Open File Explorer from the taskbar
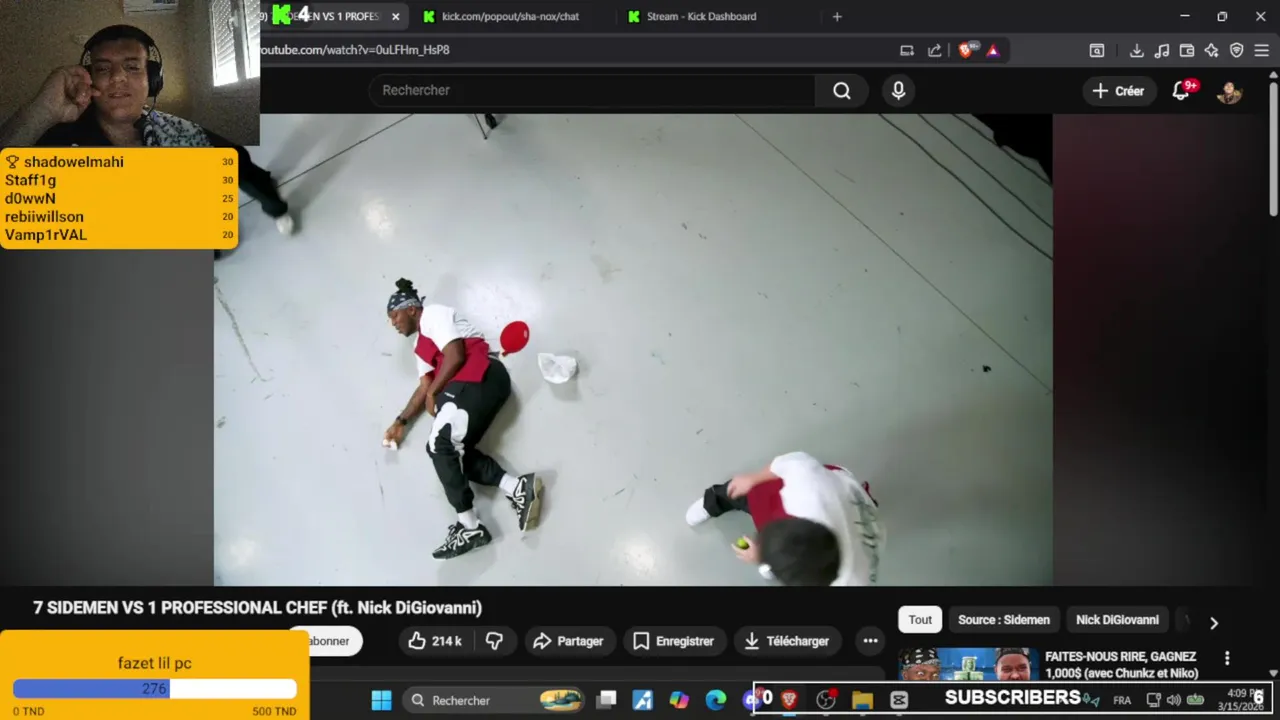The image size is (1280, 720). (863, 701)
